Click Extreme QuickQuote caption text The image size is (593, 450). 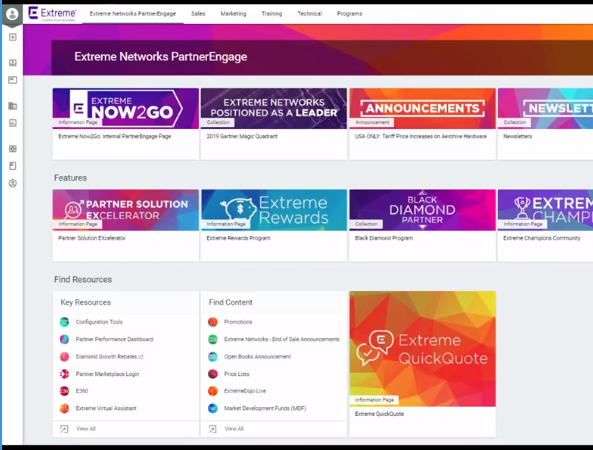(379, 414)
